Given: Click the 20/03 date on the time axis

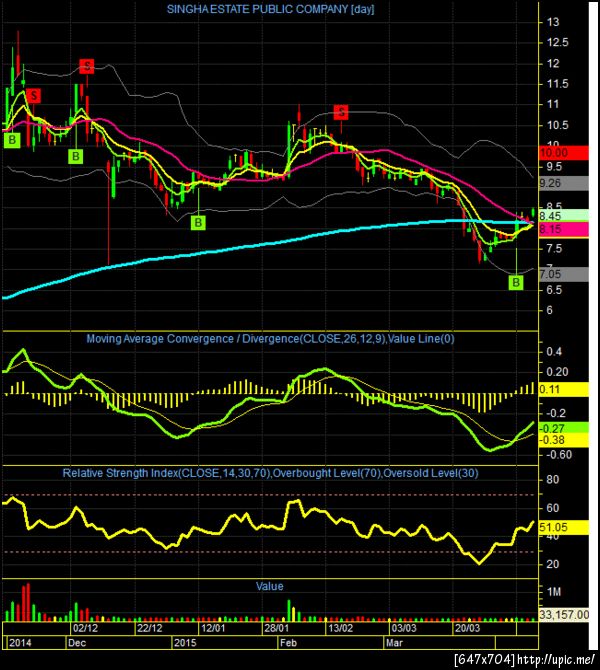Looking at the screenshot, I should pyautogui.click(x=467, y=628).
